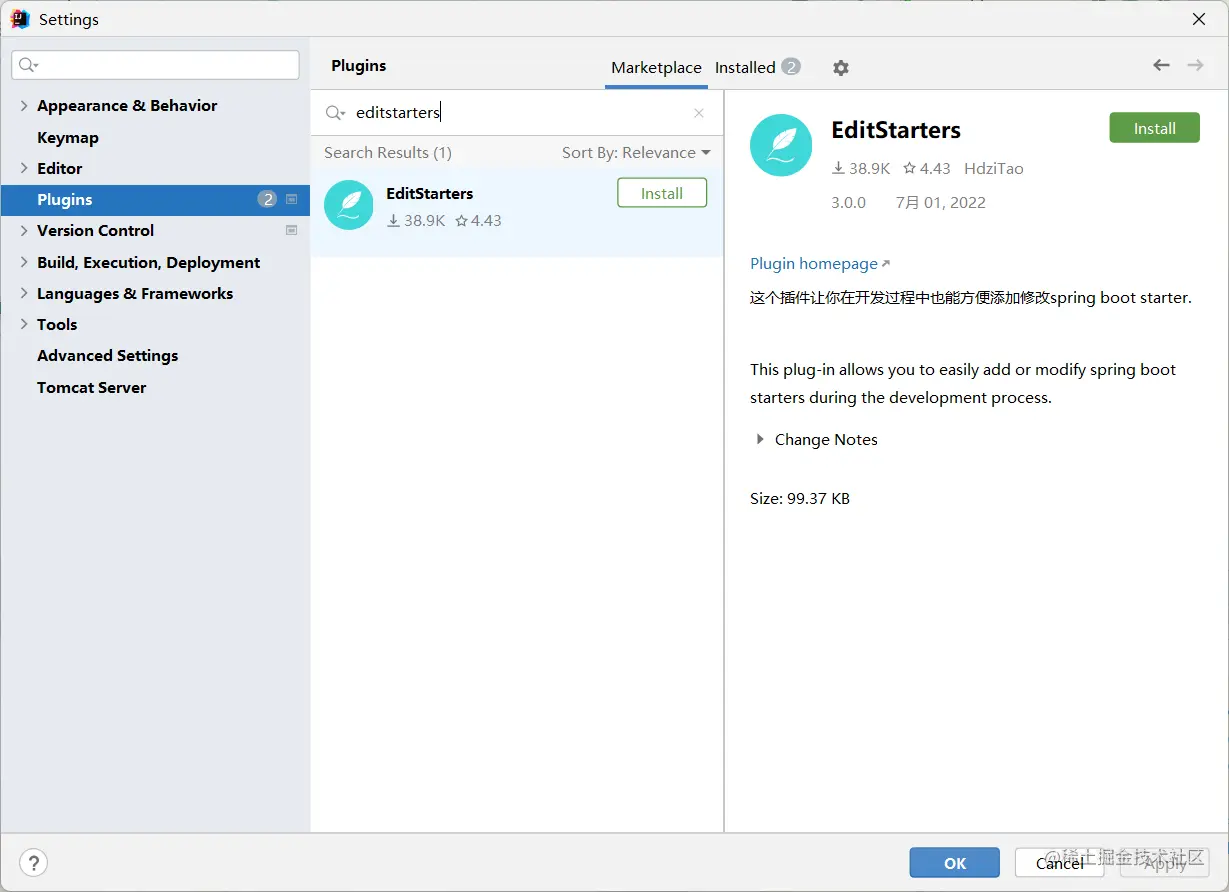
Task: Click the IntelliJ logo in the title bar
Action: pyautogui.click(x=20, y=19)
